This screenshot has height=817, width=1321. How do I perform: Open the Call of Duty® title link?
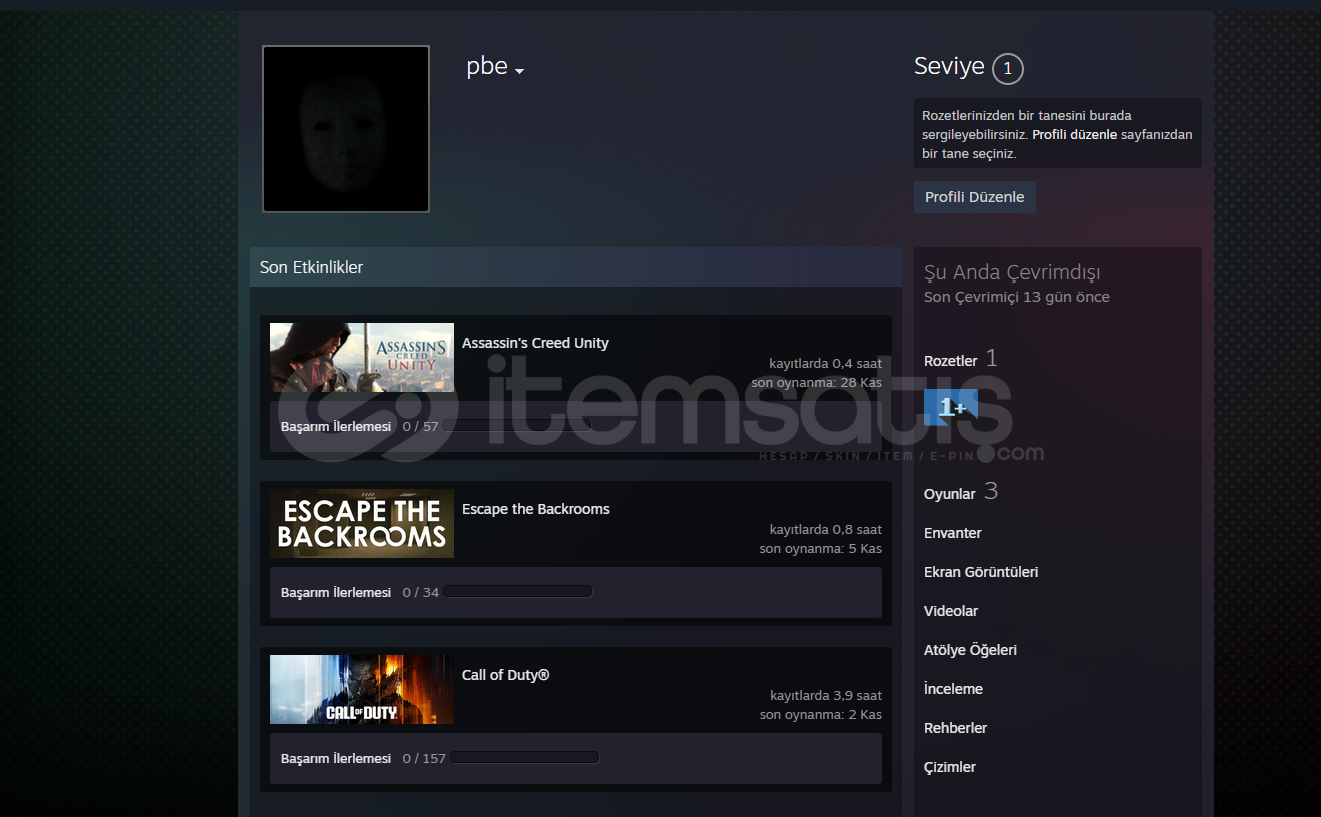[506, 675]
